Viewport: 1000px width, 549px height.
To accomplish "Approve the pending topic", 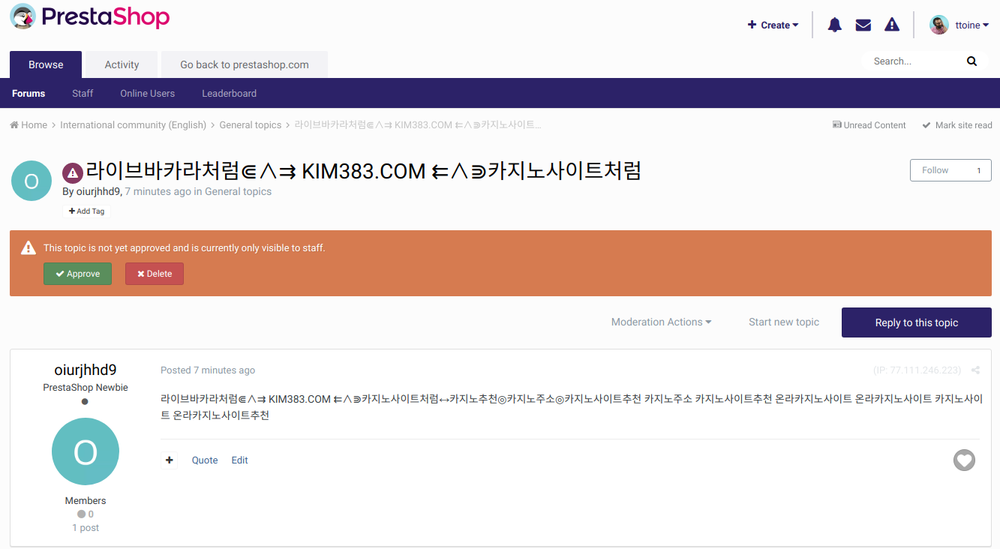I will 78,274.
